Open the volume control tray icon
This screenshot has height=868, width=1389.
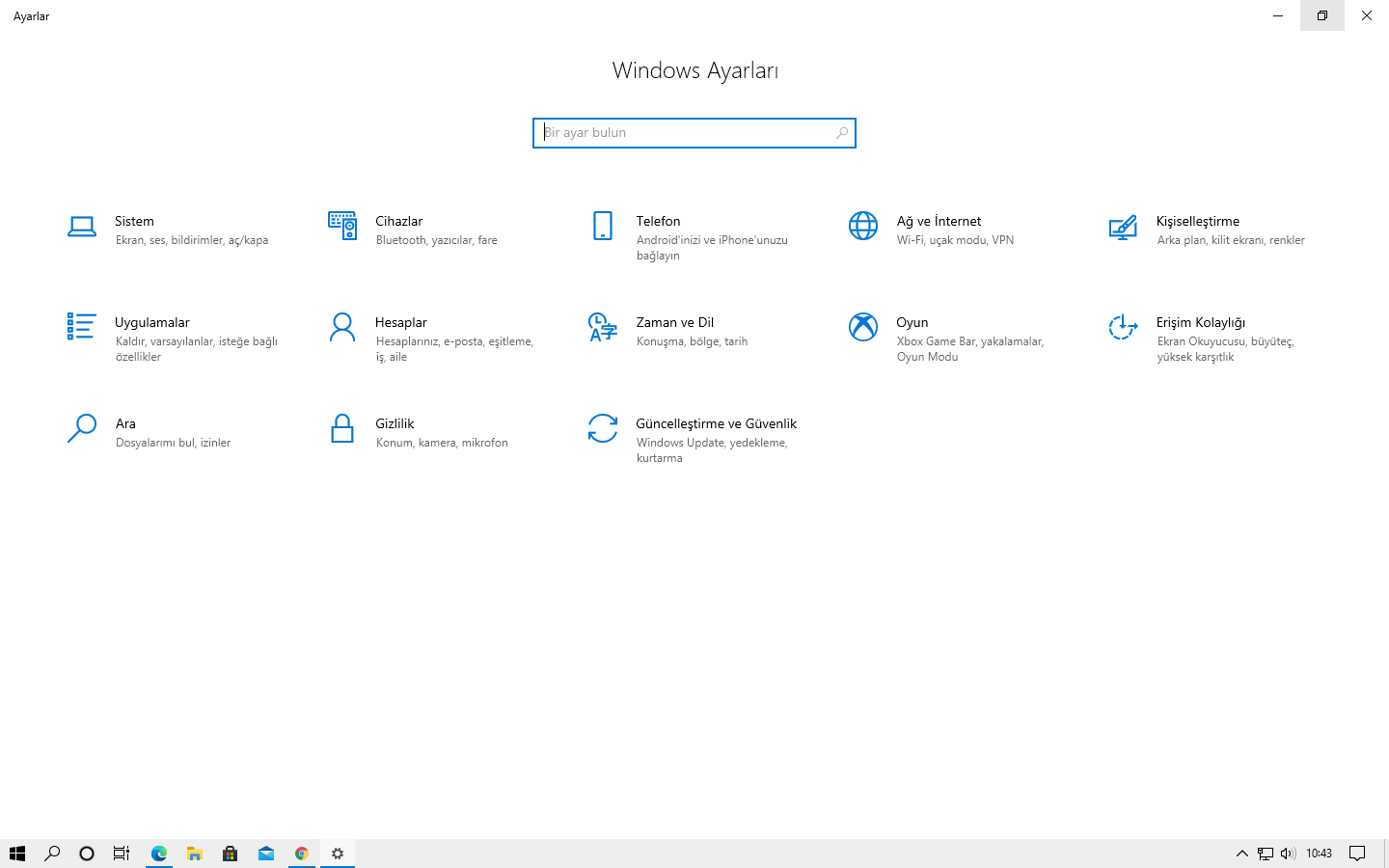1288,854
